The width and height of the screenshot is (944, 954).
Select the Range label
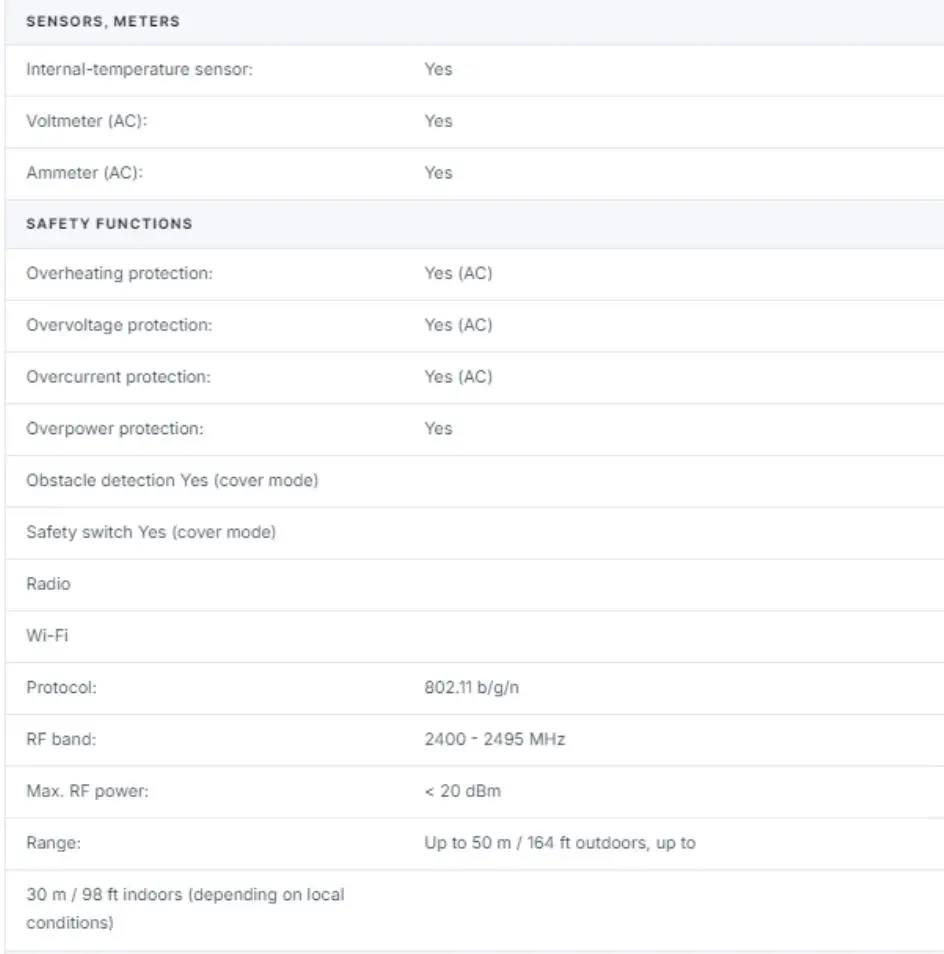click(53, 843)
